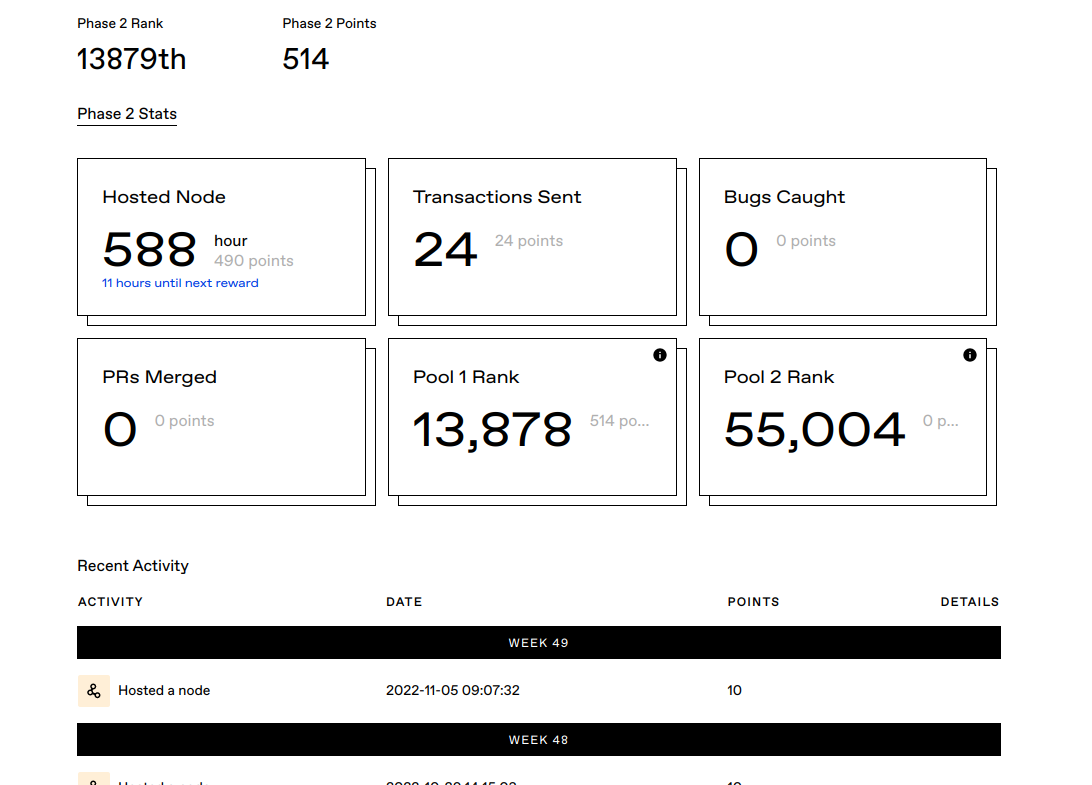
Task: Select the Pool 1 Rank card
Action: 532,417
